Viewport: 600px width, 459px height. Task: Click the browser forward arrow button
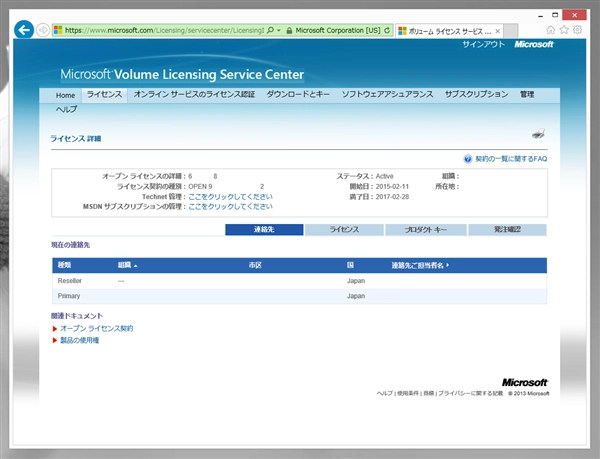pyautogui.click(x=43, y=30)
